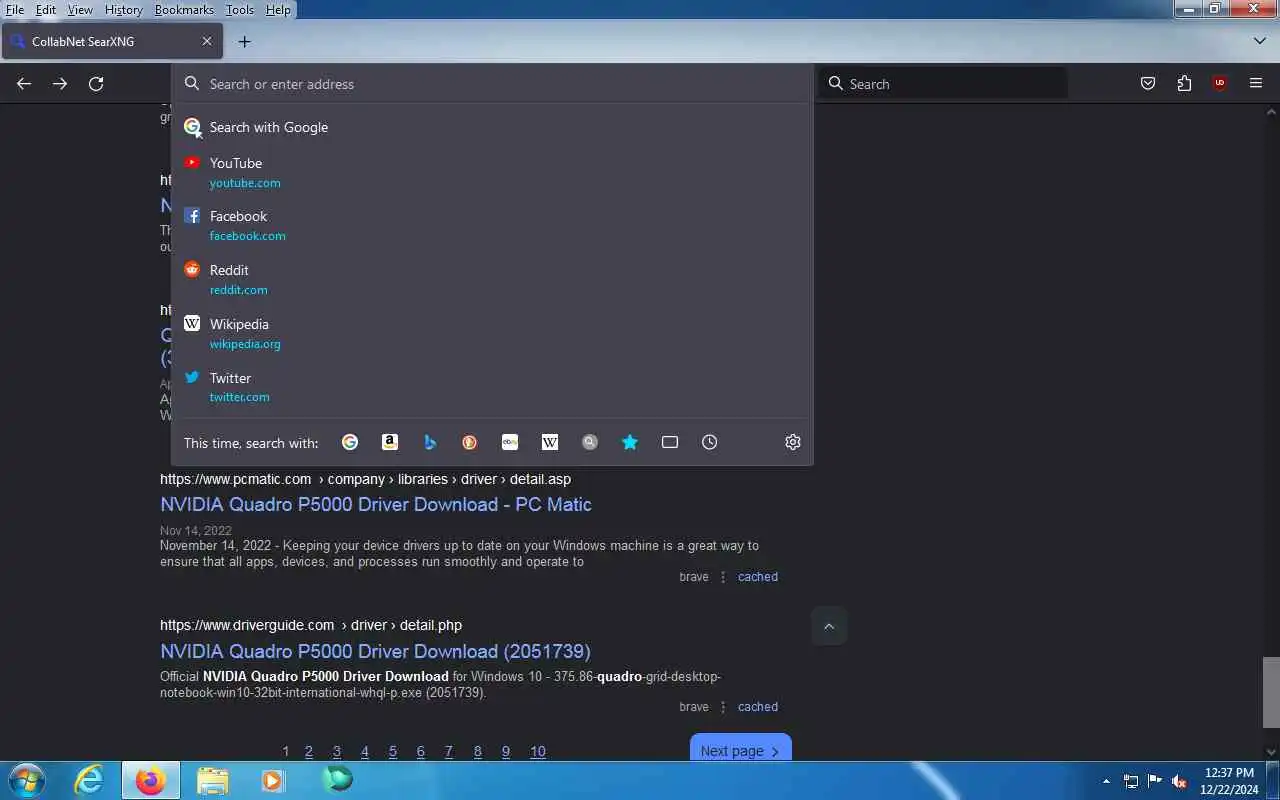Open the Tools menu
This screenshot has width=1280, height=800.
240,9
